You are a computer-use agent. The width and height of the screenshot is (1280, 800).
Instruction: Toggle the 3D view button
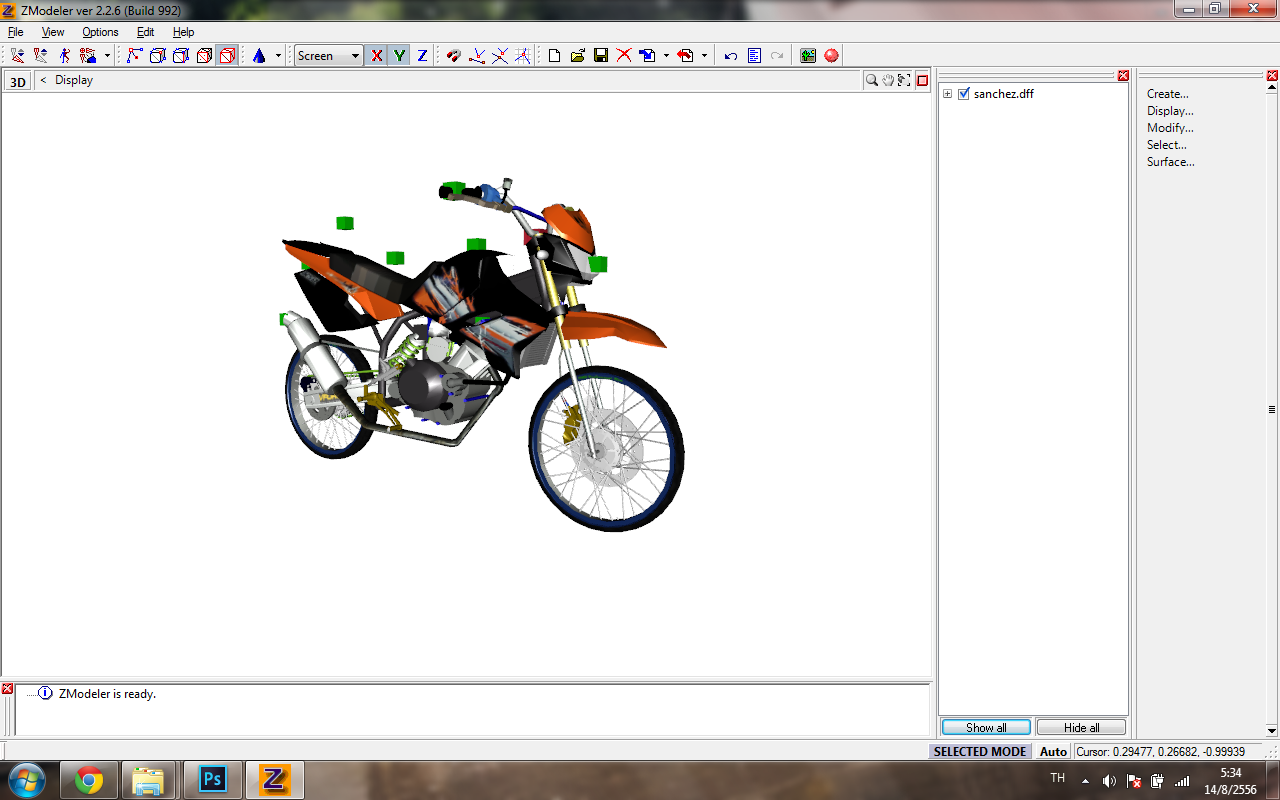click(x=18, y=81)
